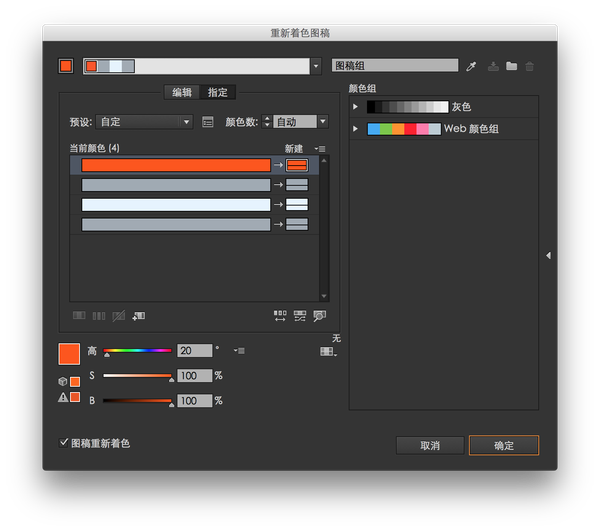This screenshot has width=600, height=531.
Task: Toggle recolor arrow on second gray row
Action: coord(278,224)
